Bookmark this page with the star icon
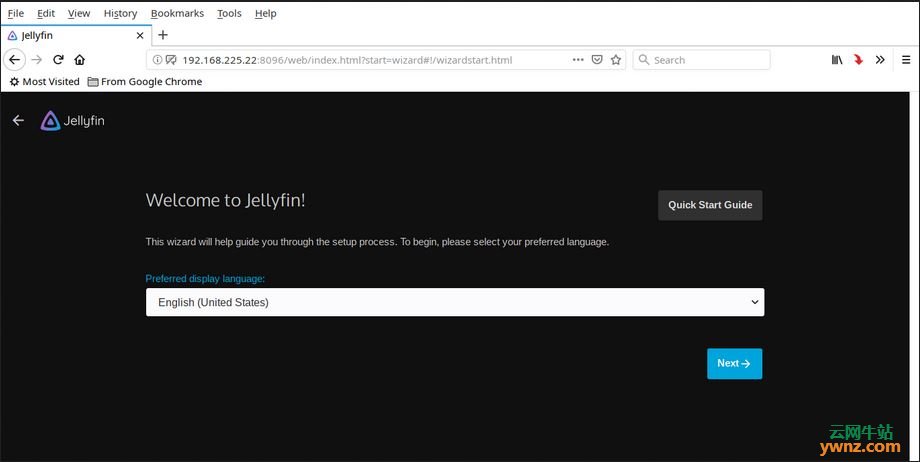This screenshot has width=920, height=462. pyautogui.click(x=615, y=60)
